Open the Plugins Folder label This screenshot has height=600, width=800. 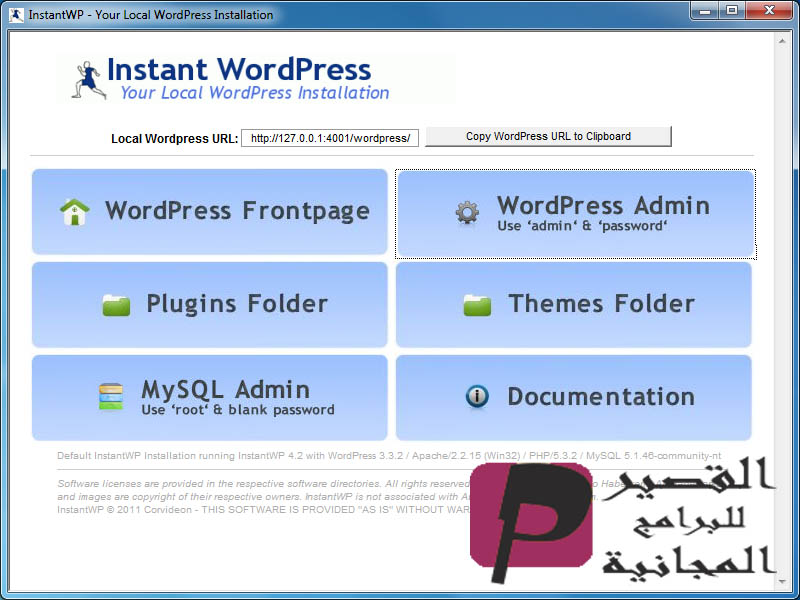click(237, 304)
